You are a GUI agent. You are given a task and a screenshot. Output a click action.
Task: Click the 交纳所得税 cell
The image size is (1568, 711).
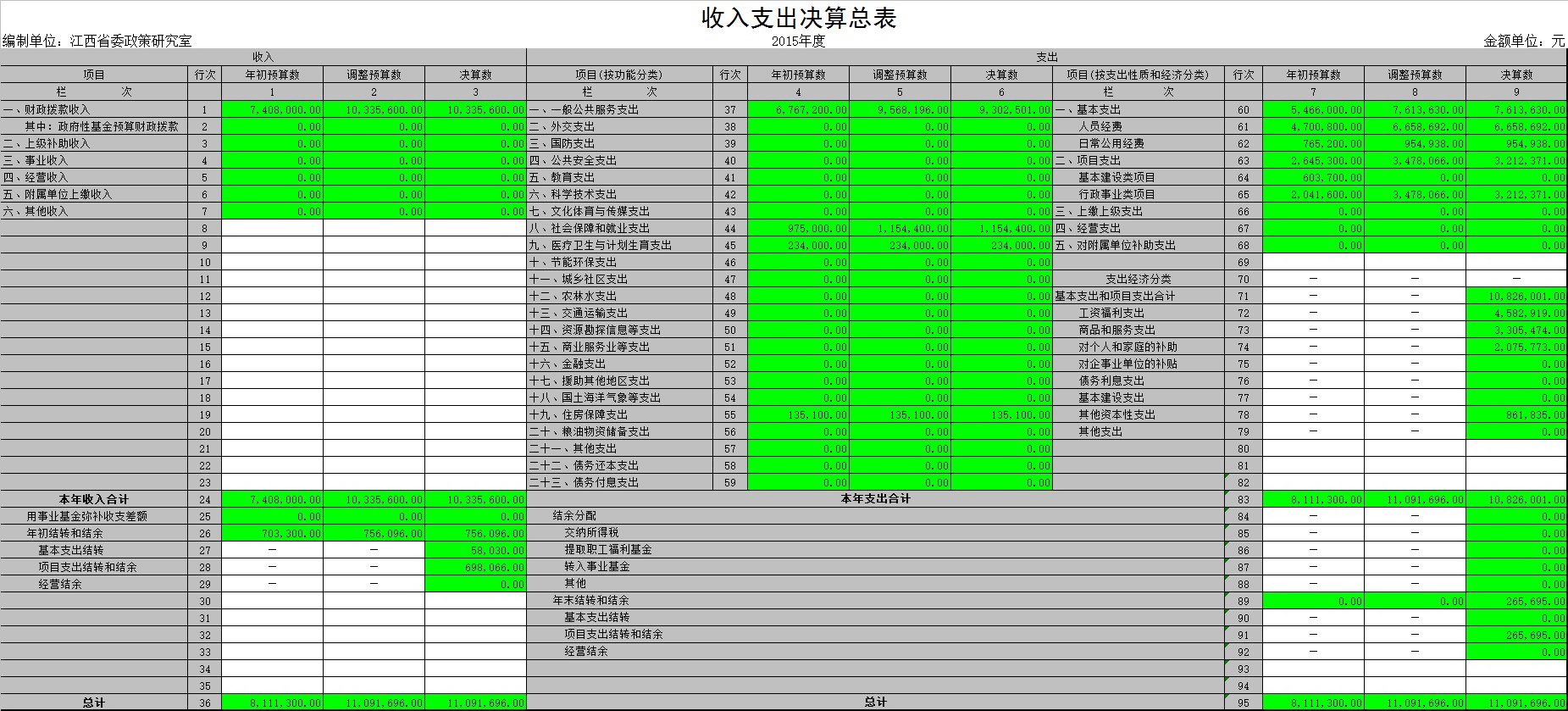(875, 532)
